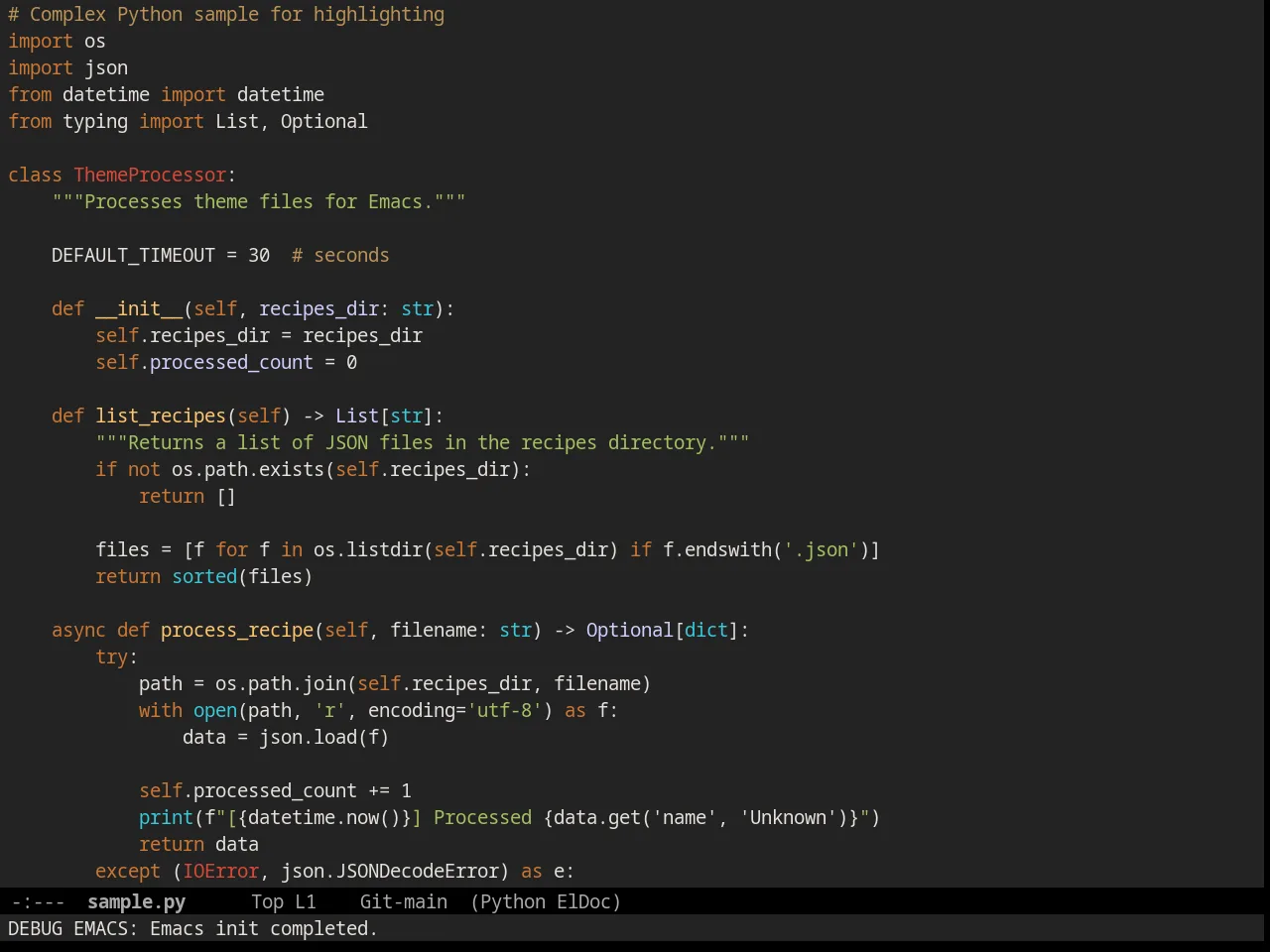Viewport: 1270px width, 952px height.
Task: Click the 'utf-8' encoding string
Action: tap(504, 710)
